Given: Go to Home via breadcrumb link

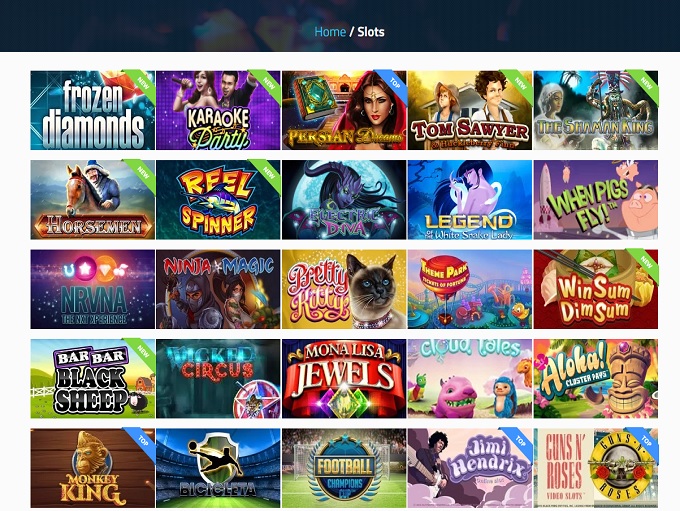Looking at the screenshot, I should [x=330, y=32].
